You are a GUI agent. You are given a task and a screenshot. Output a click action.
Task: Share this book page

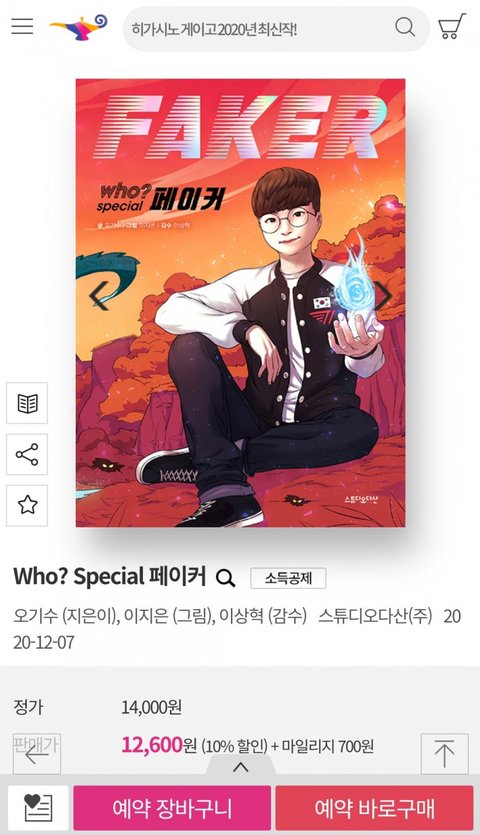pyautogui.click(x=27, y=454)
